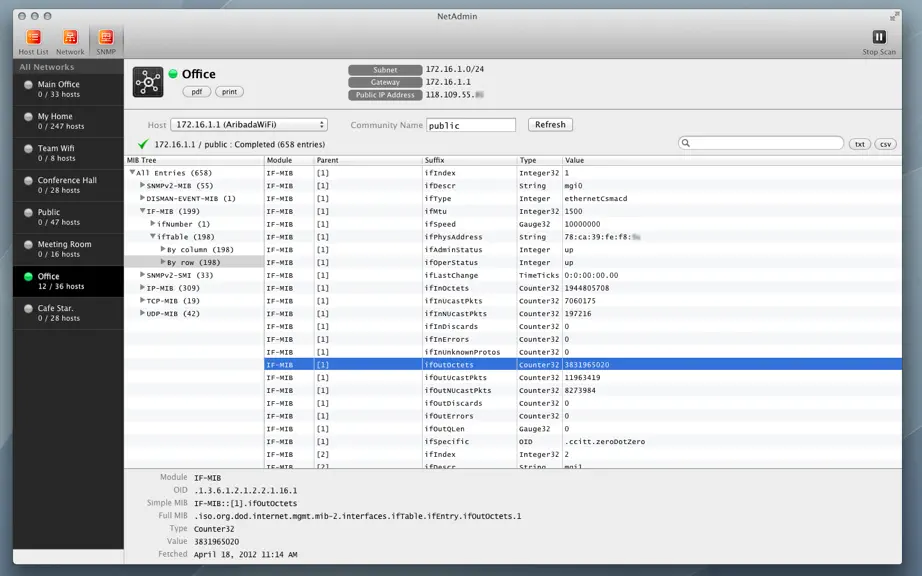This screenshot has width=922, height=576.
Task: Collapse the IF-MIB (199) node
Action: click(142, 210)
